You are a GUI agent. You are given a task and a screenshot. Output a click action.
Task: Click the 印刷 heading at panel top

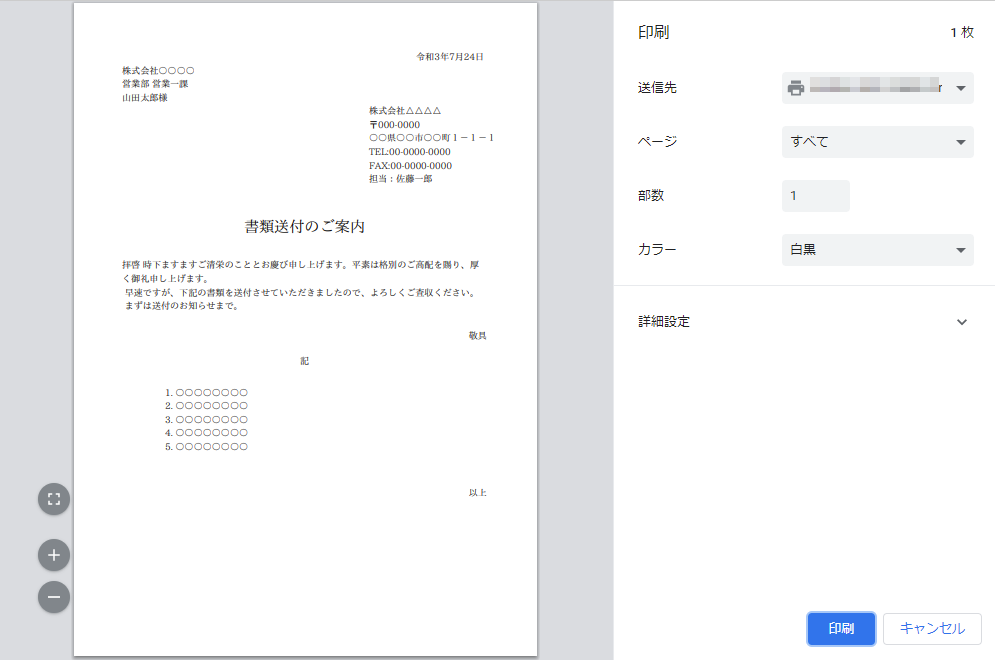653,33
